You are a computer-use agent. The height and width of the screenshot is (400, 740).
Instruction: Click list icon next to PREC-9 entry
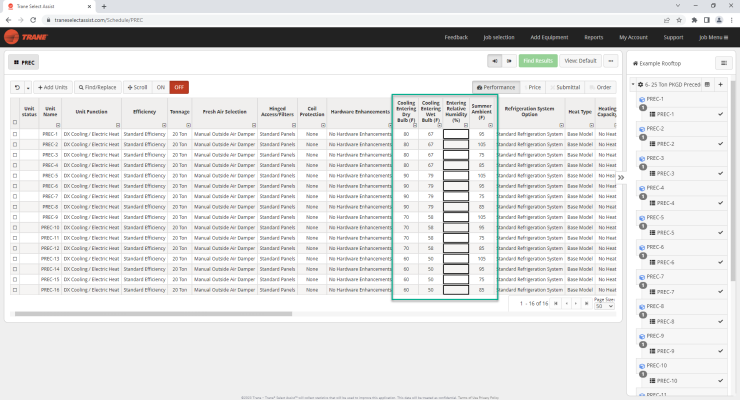coord(652,351)
